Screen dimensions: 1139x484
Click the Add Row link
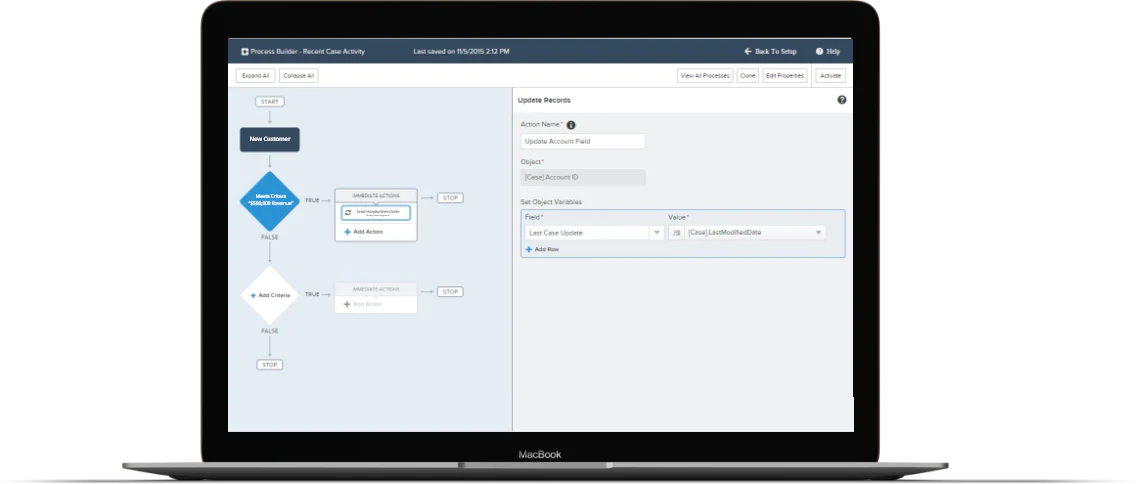(x=547, y=249)
